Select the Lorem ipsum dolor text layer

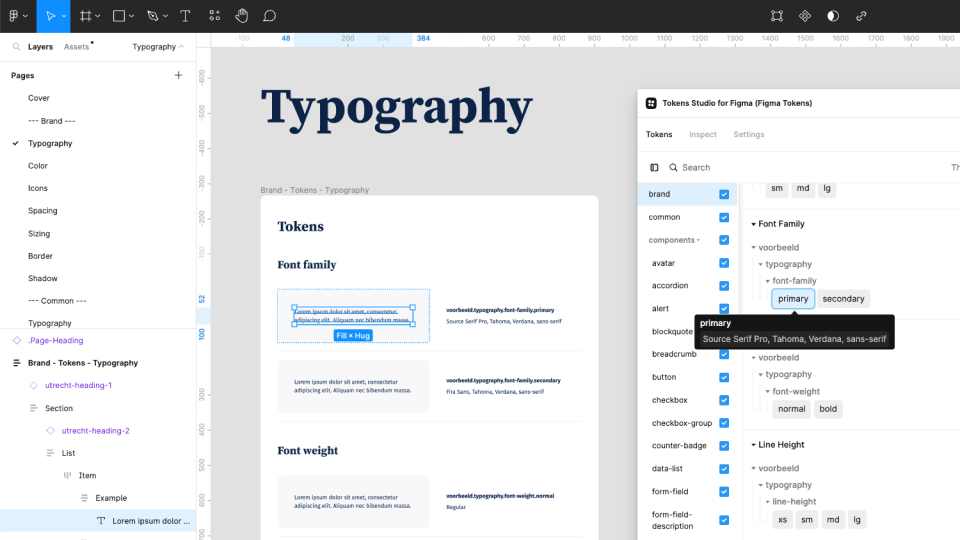click(98, 521)
